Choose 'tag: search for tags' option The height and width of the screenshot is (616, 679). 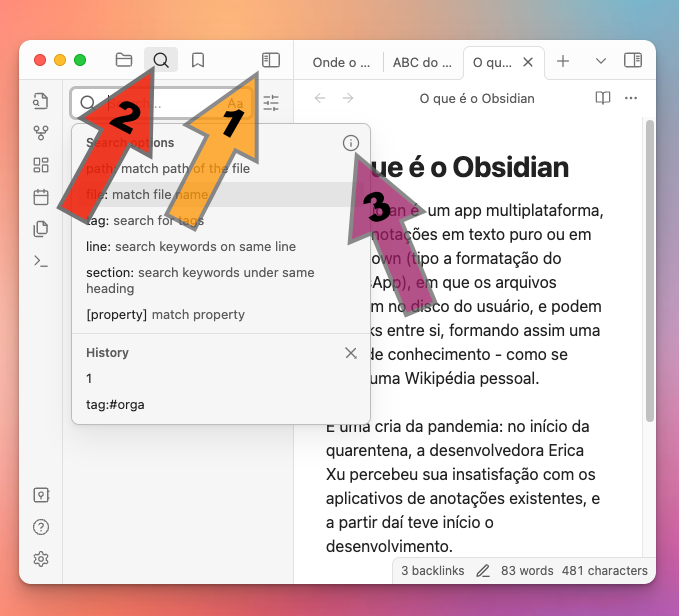point(221,220)
